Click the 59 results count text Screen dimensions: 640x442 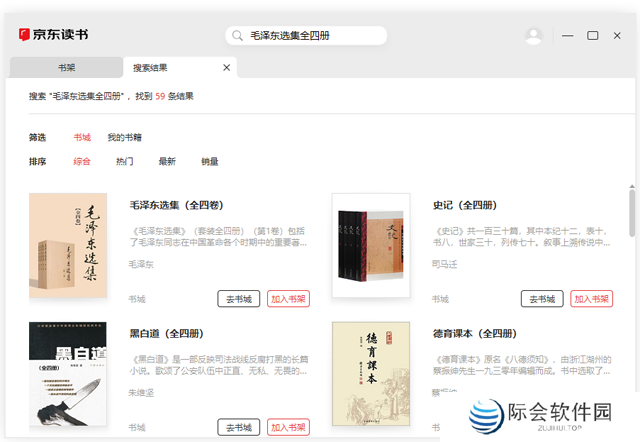[x=160, y=96]
